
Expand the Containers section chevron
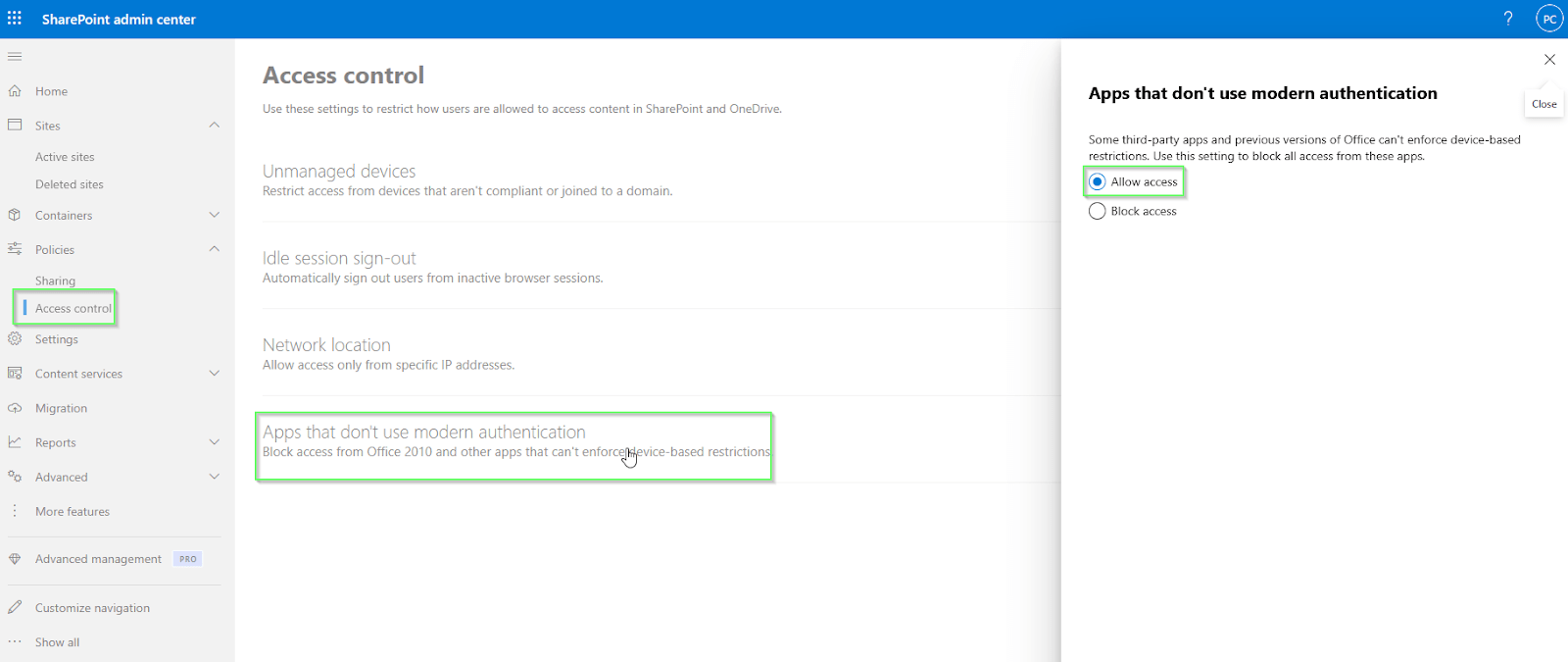[x=215, y=215]
